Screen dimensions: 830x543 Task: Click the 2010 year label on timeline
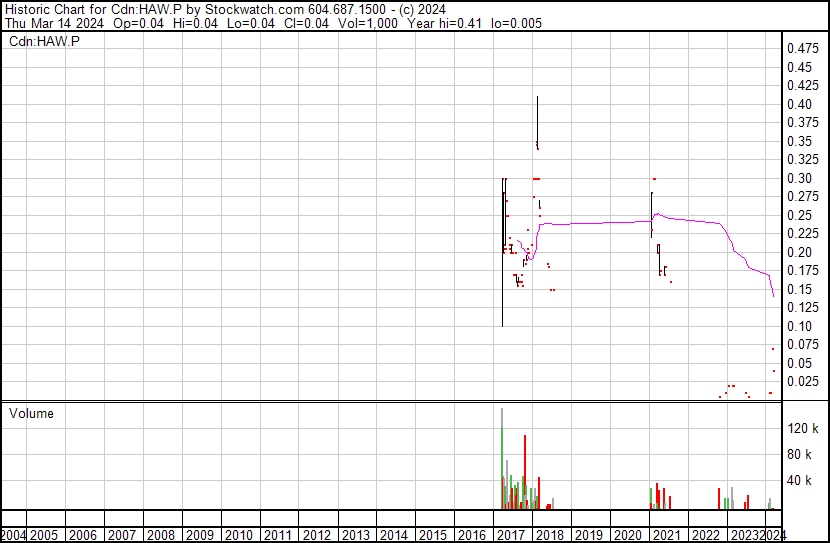(239, 535)
